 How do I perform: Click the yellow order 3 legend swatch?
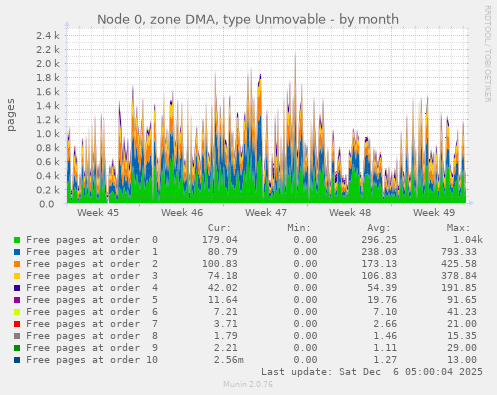click(x=17, y=276)
